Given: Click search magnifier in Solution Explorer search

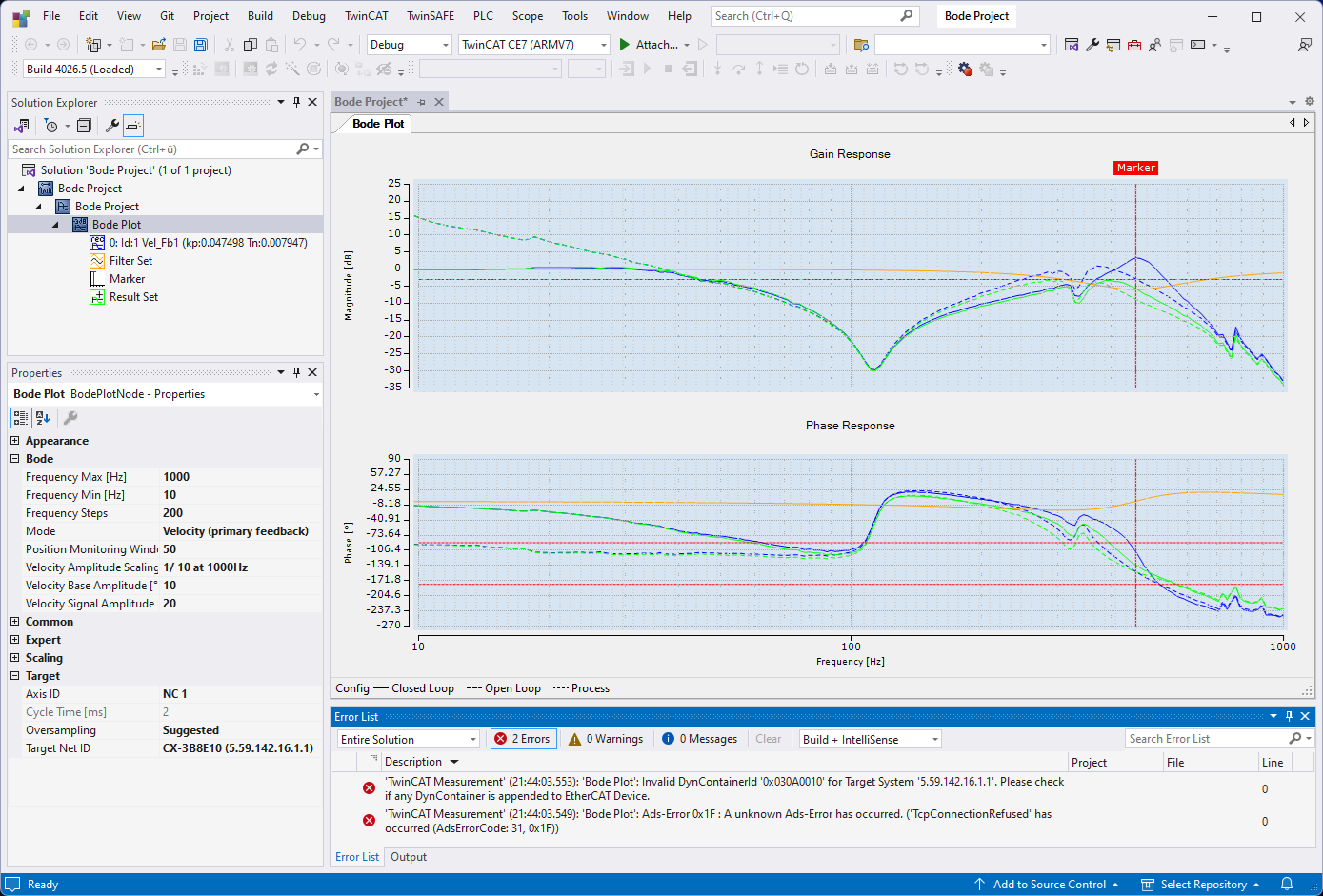Looking at the screenshot, I should pyautogui.click(x=303, y=149).
